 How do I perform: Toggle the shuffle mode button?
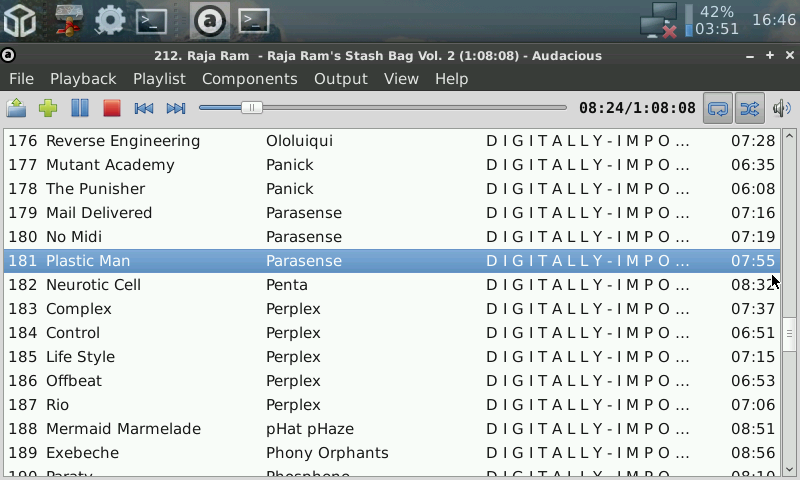[x=749, y=108]
